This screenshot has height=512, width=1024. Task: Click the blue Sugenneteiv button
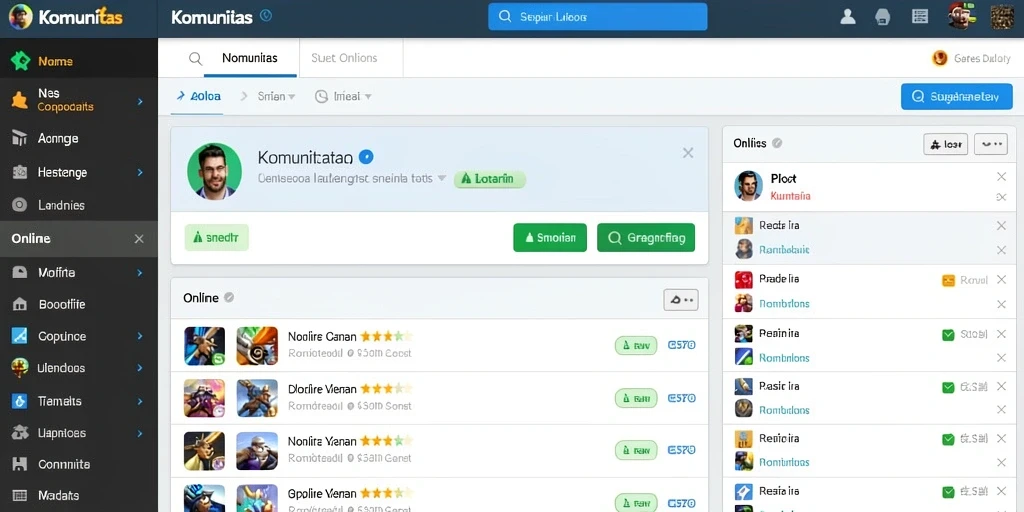957,97
